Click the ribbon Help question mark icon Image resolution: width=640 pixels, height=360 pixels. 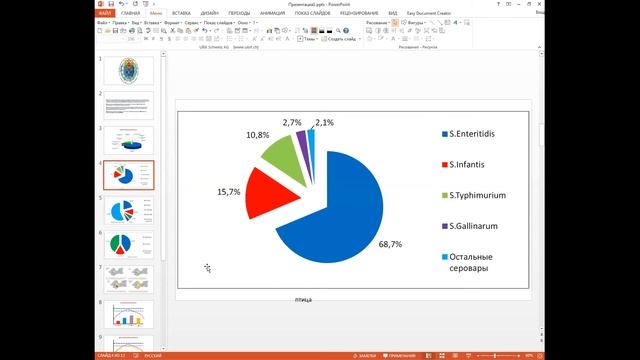tap(498, 4)
